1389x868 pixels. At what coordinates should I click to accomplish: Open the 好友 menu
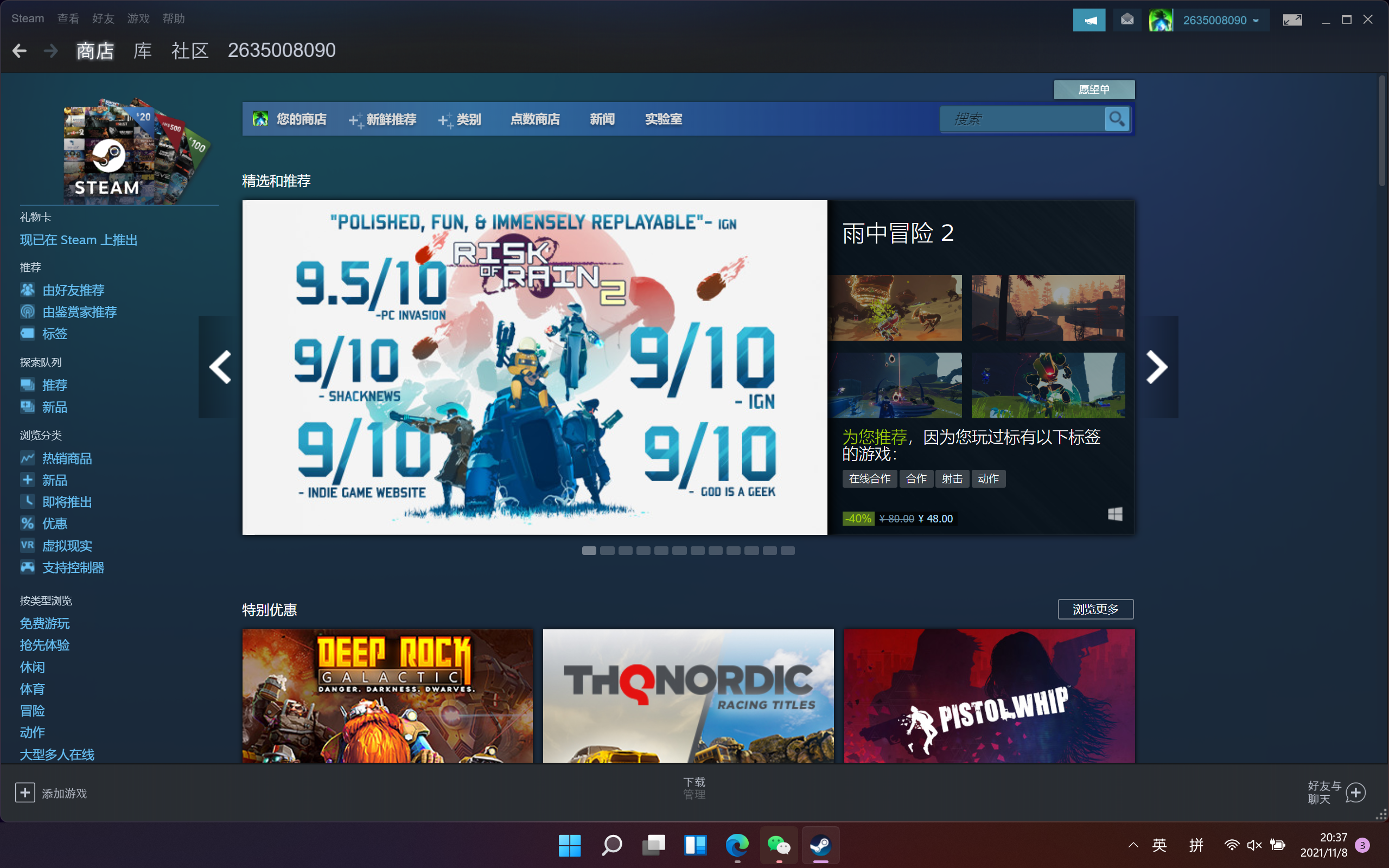(x=103, y=18)
